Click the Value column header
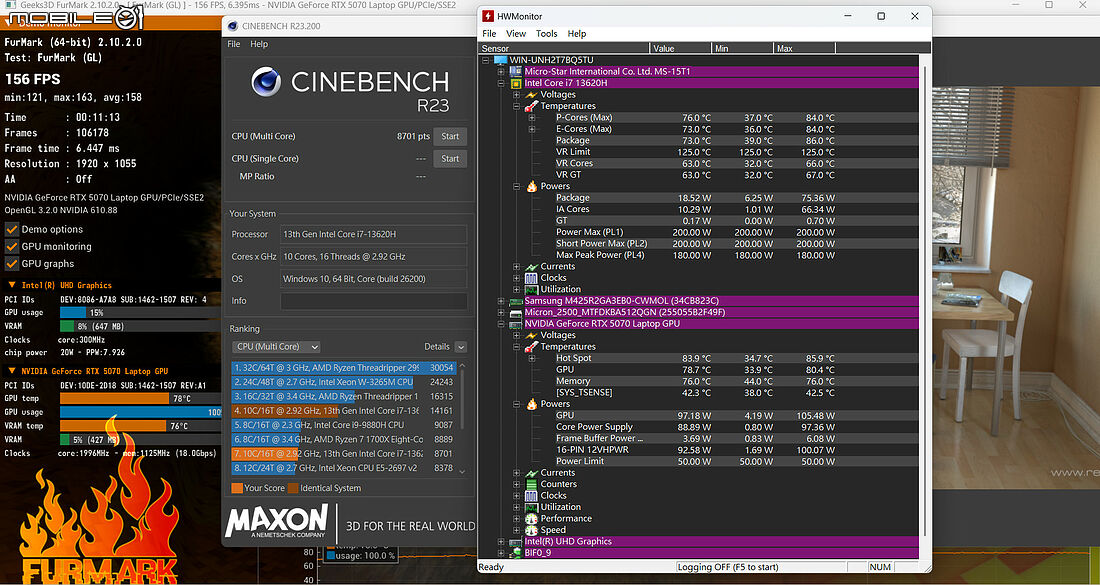Viewport: 1100px width, 585px height. coord(680,48)
